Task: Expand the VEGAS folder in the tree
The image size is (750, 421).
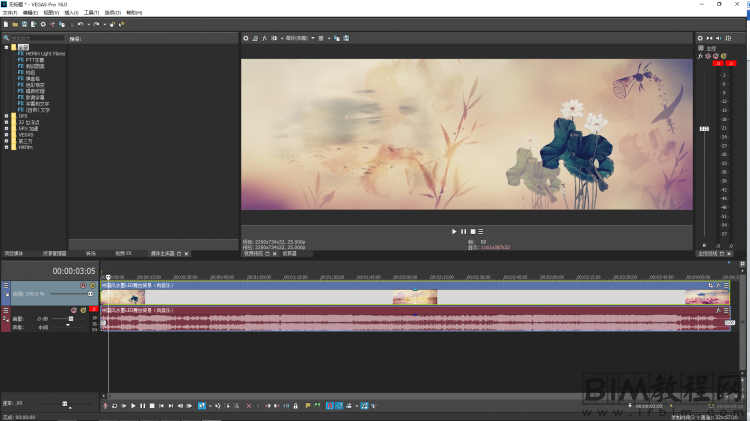Action: pos(6,135)
